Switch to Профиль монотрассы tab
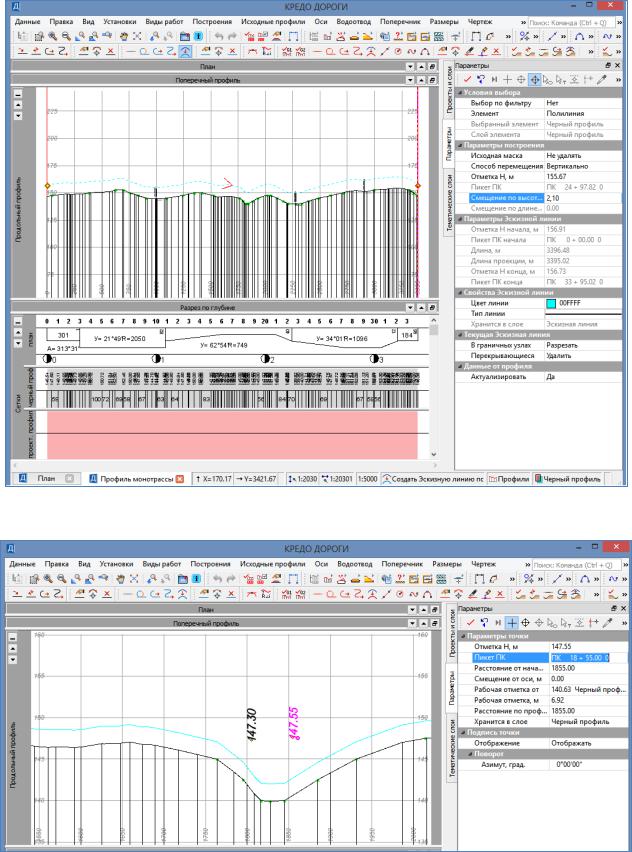Screen dimensions: 632x852 137,479
